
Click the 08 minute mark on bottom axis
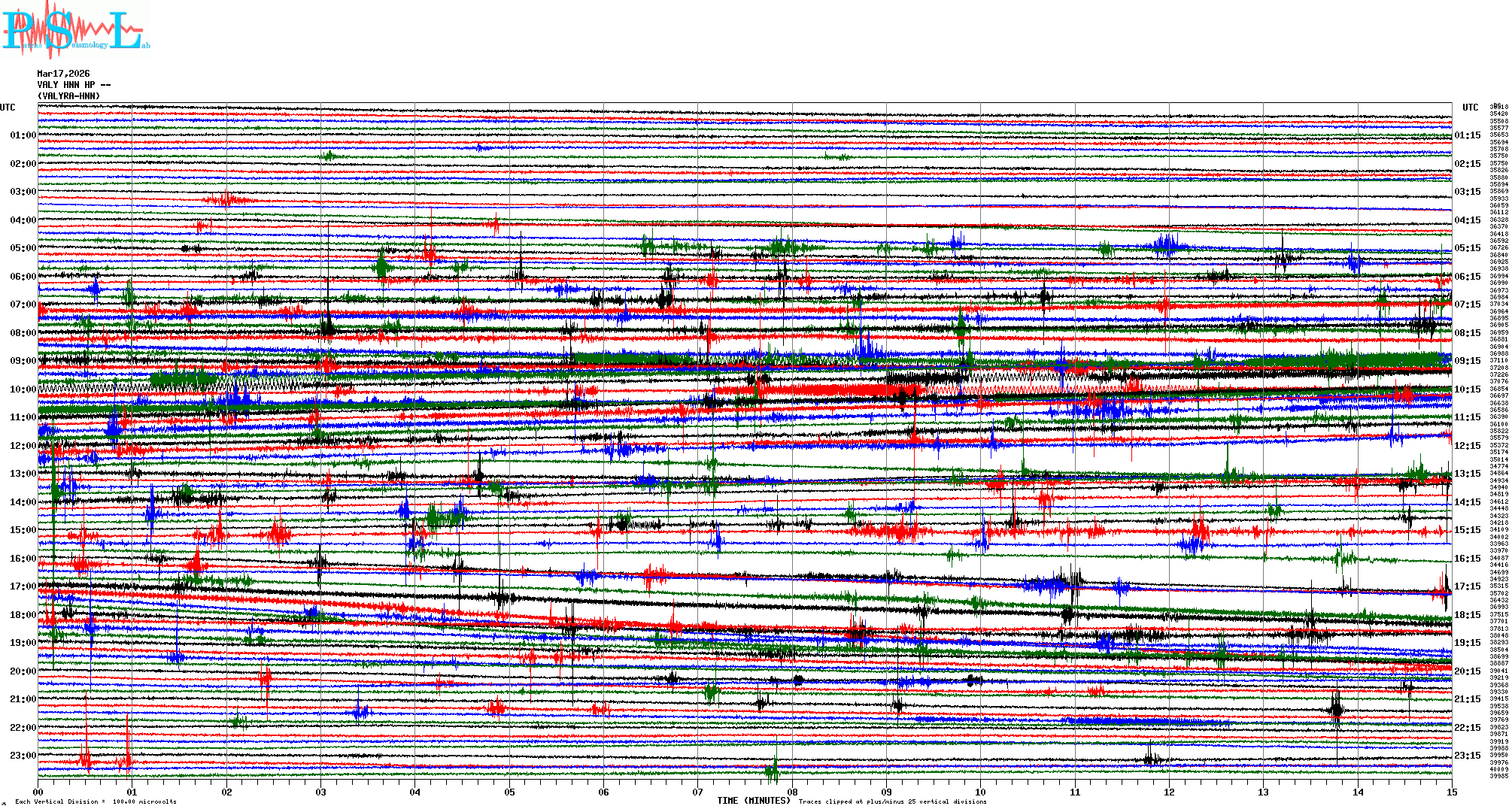pos(792,792)
